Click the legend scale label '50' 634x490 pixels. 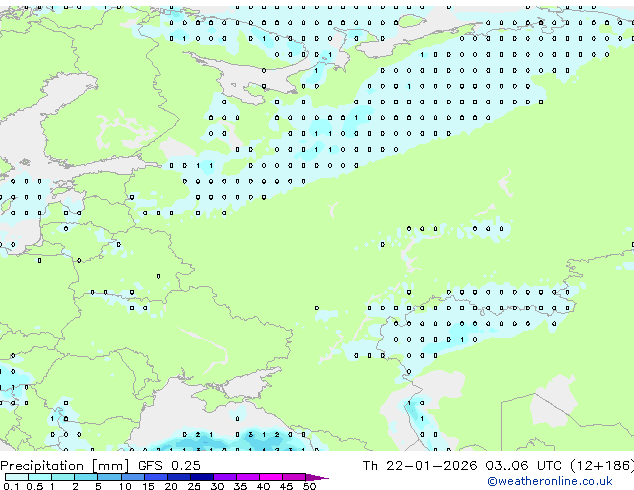tap(309, 486)
